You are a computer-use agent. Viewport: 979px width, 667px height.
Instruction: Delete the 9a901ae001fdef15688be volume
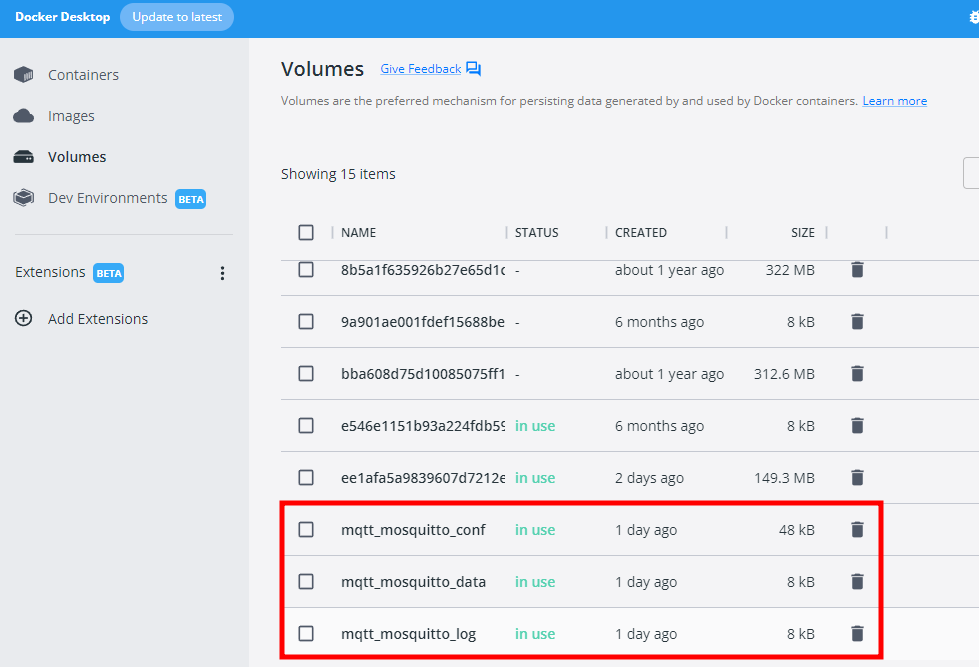(x=857, y=322)
